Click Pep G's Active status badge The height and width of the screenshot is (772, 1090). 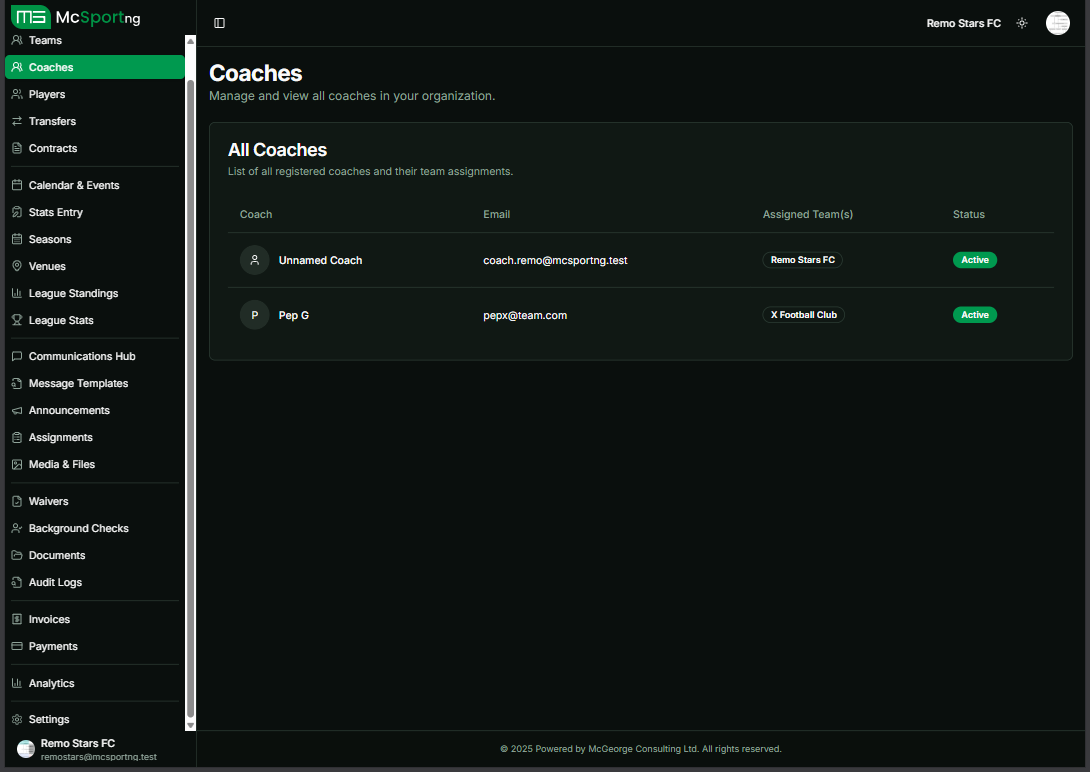click(974, 315)
